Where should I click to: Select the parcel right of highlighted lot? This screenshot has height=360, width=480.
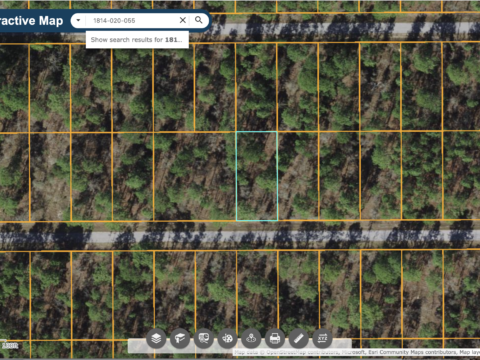click(x=298, y=176)
